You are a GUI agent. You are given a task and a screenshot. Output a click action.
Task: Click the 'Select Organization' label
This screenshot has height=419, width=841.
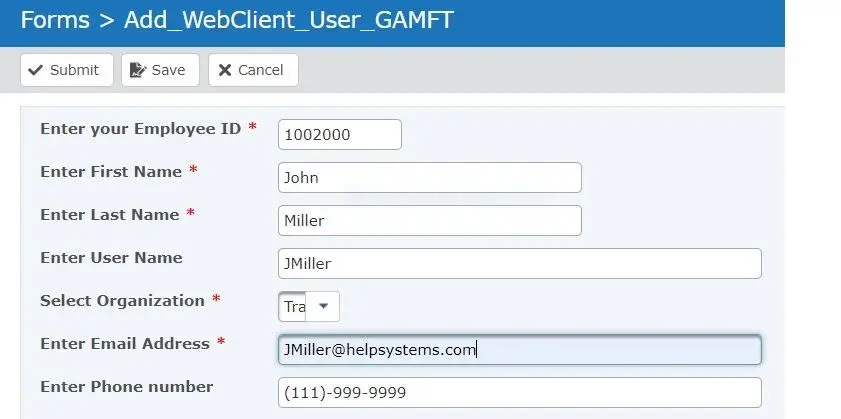point(122,301)
